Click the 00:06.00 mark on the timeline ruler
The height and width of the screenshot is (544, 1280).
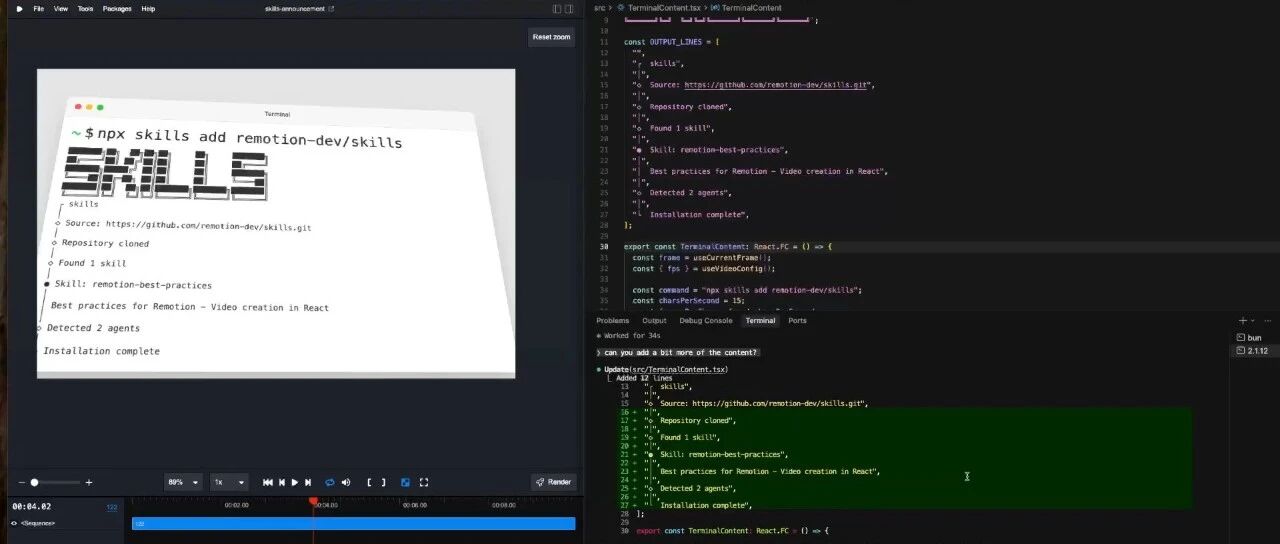click(415, 505)
